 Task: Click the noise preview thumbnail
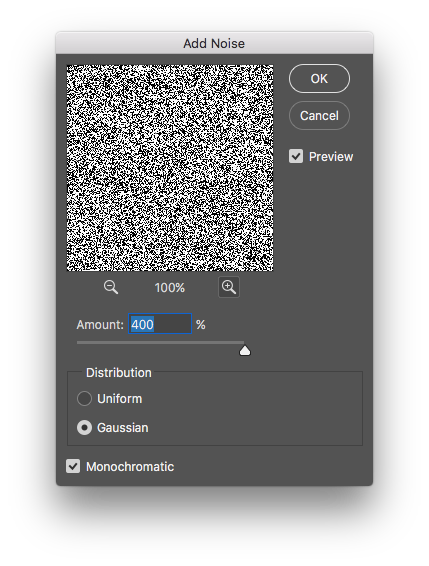point(170,168)
